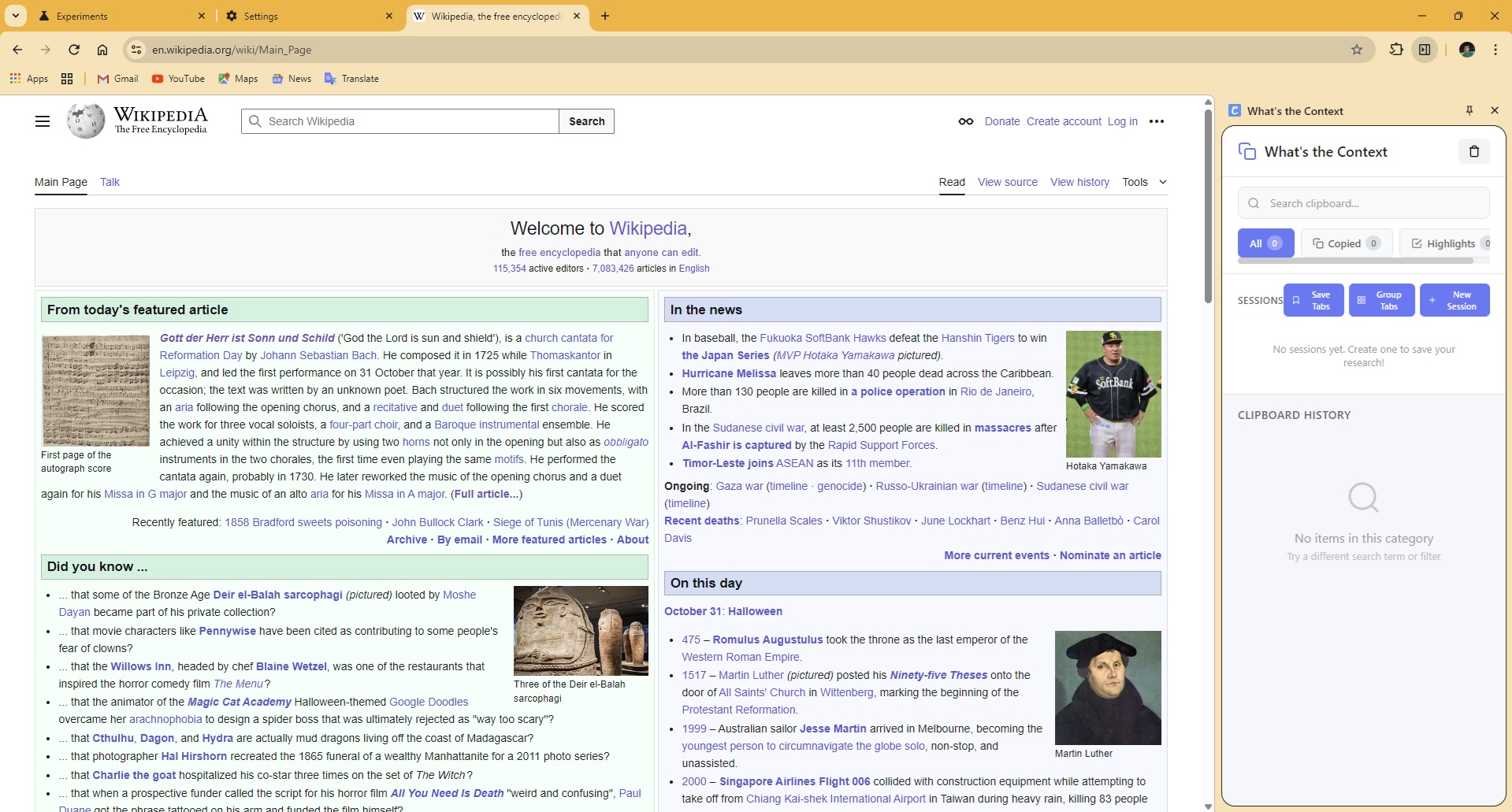Open the Hurricane Melissa news link
The image size is (1512, 812).
[x=729, y=373]
